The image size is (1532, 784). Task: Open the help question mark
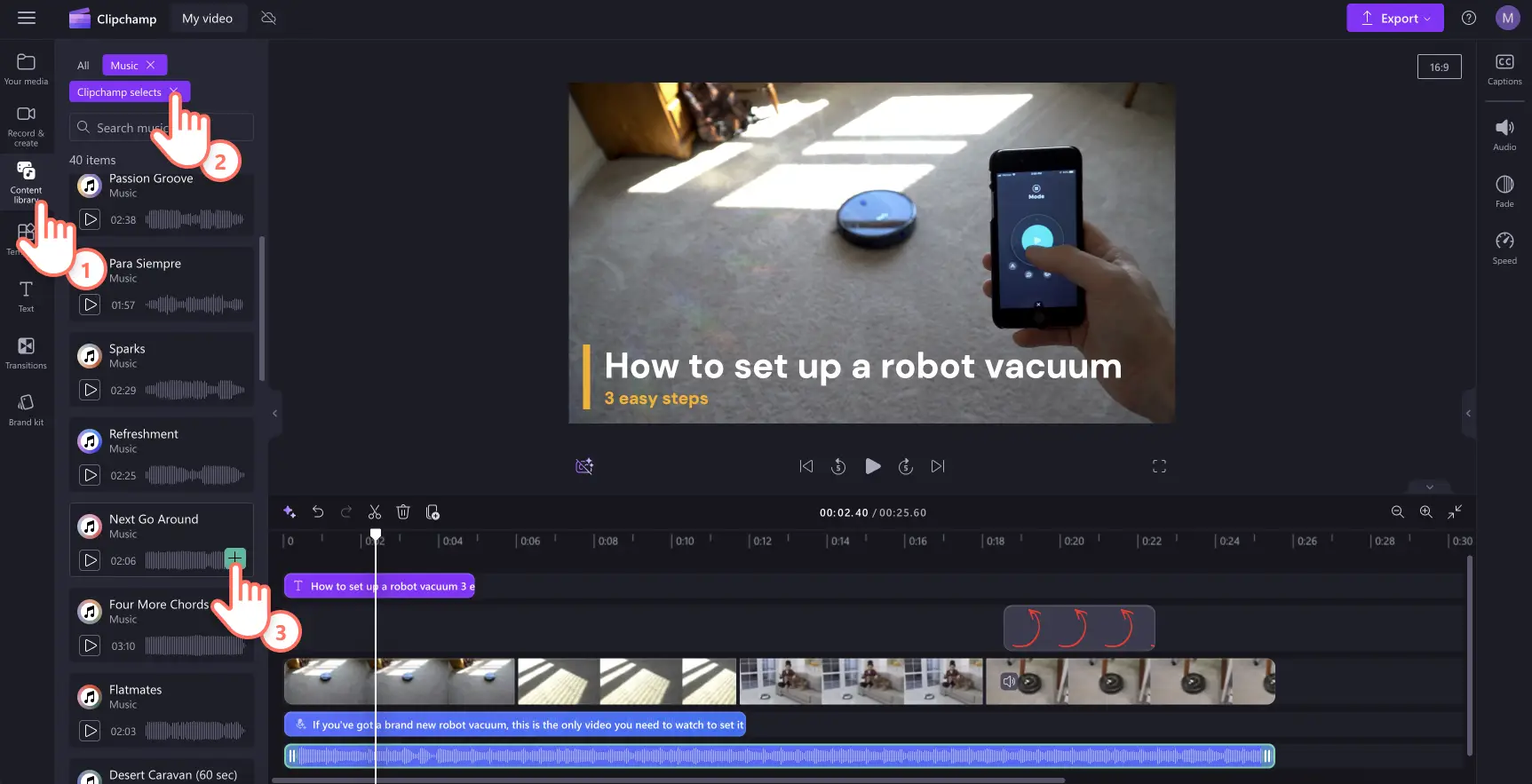pyautogui.click(x=1469, y=18)
